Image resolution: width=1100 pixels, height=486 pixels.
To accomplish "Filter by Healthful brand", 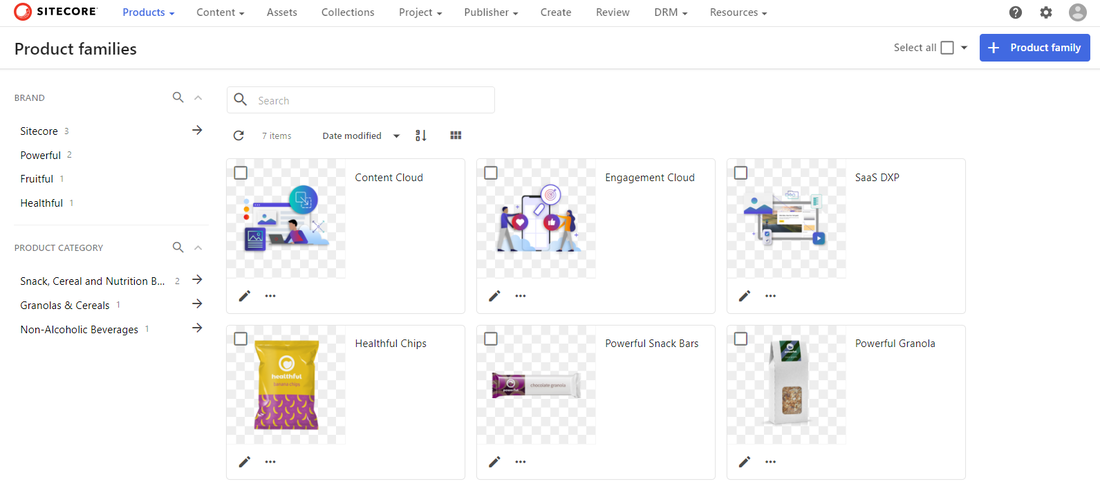I will [x=41, y=203].
